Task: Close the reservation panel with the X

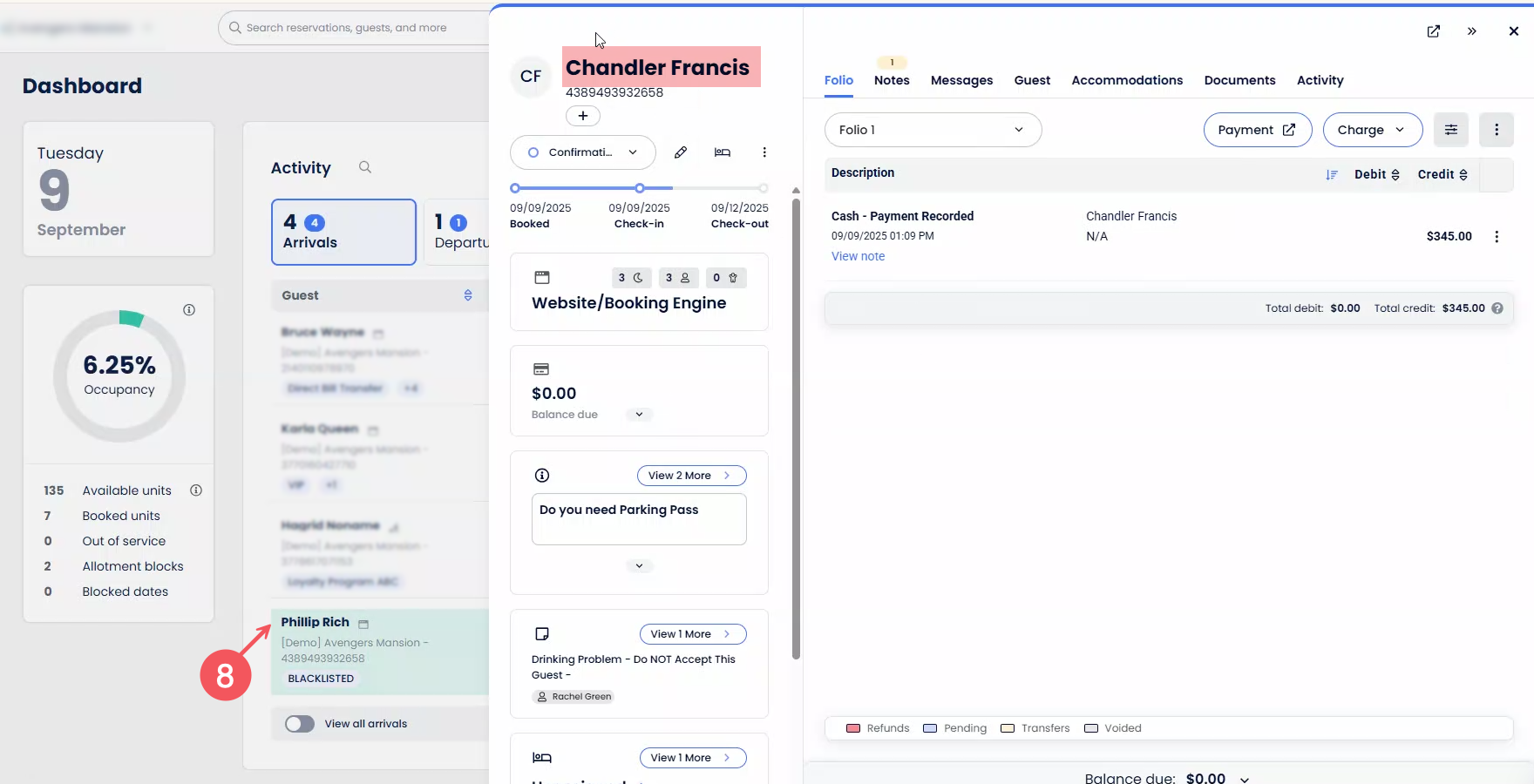Action: 1514,31
